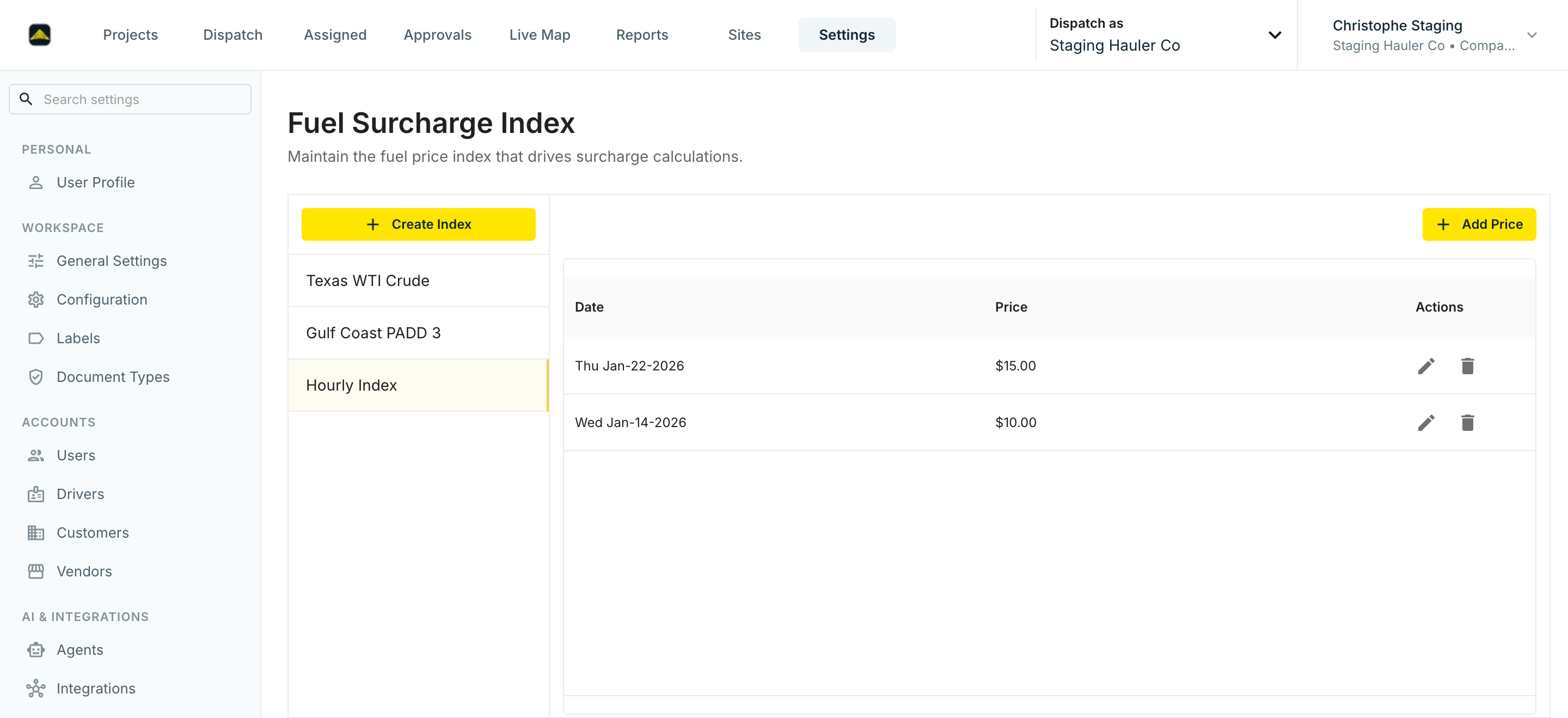Image resolution: width=1568 pixels, height=718 pixels.
Task: Click the Vendors storefront icon
Action: (x=36, y=572)
